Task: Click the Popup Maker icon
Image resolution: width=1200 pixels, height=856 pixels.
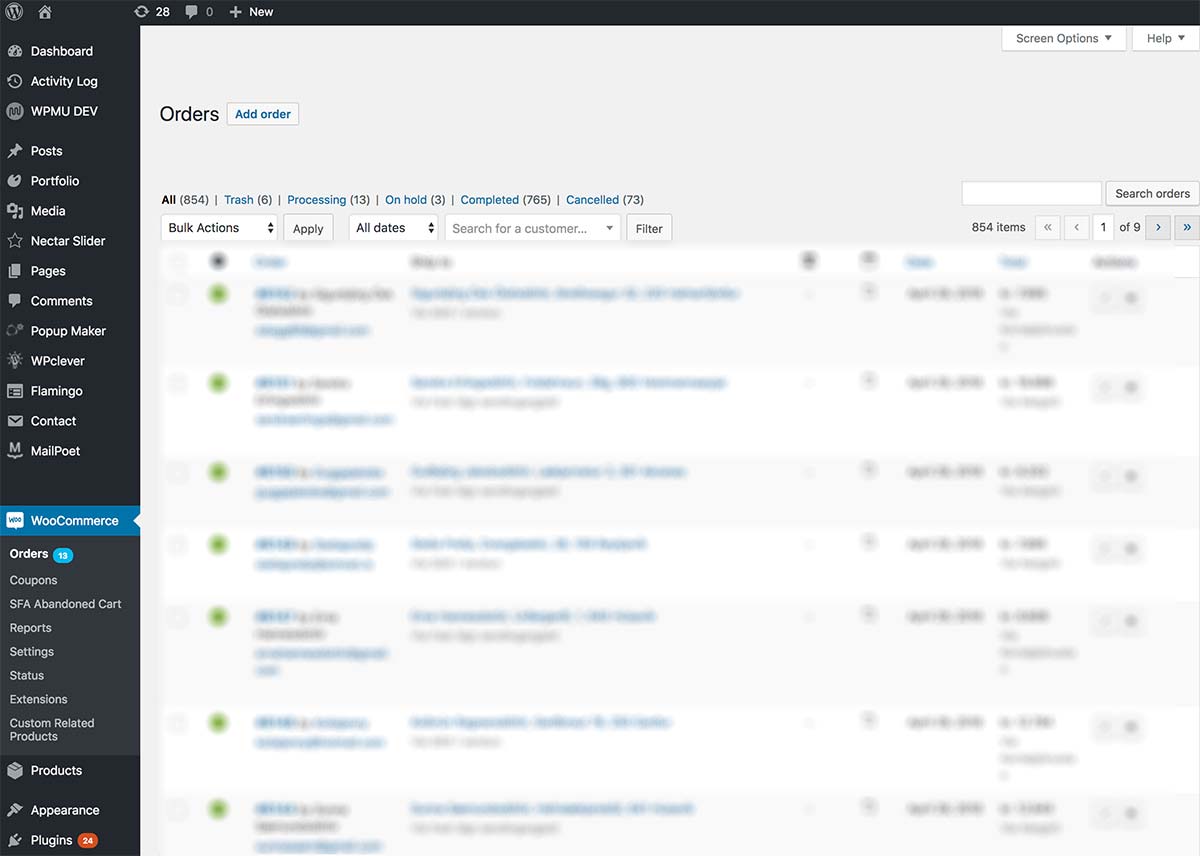Action: [x=14, y=331]
